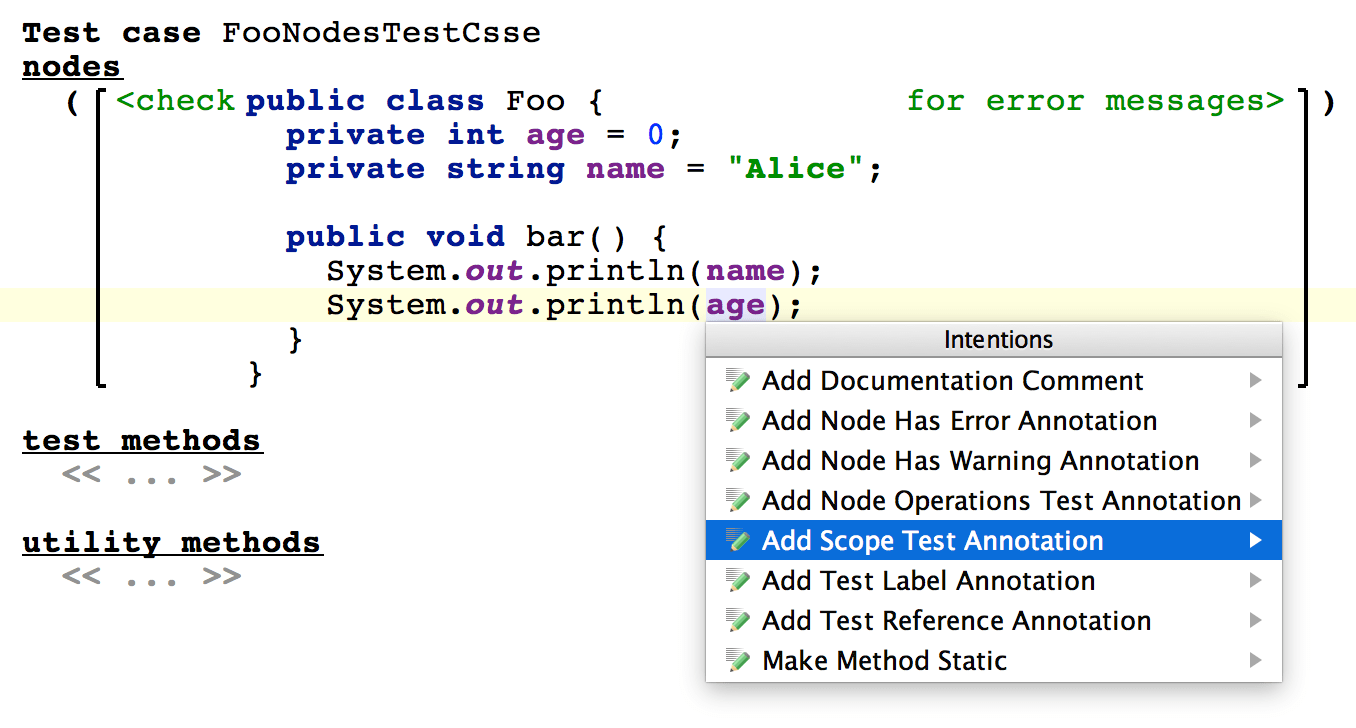
Task: Click the highlighted age reference in println
Action: click(735, 305)
